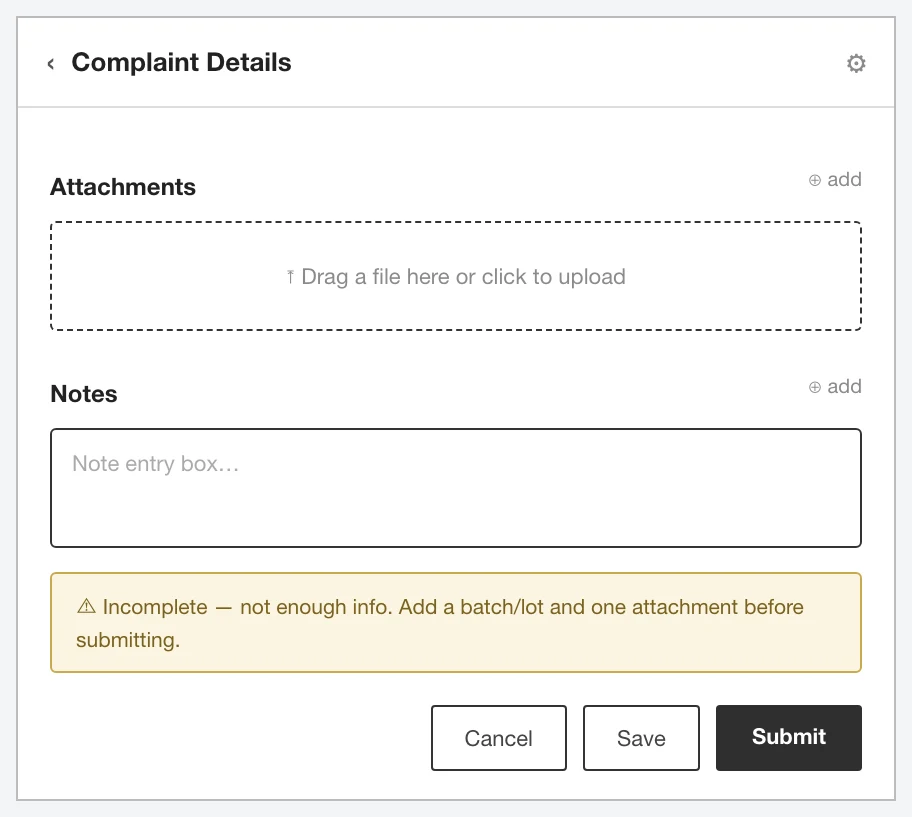
Task: Focus the Note entry box field
Action: click(x=456, y=488)
